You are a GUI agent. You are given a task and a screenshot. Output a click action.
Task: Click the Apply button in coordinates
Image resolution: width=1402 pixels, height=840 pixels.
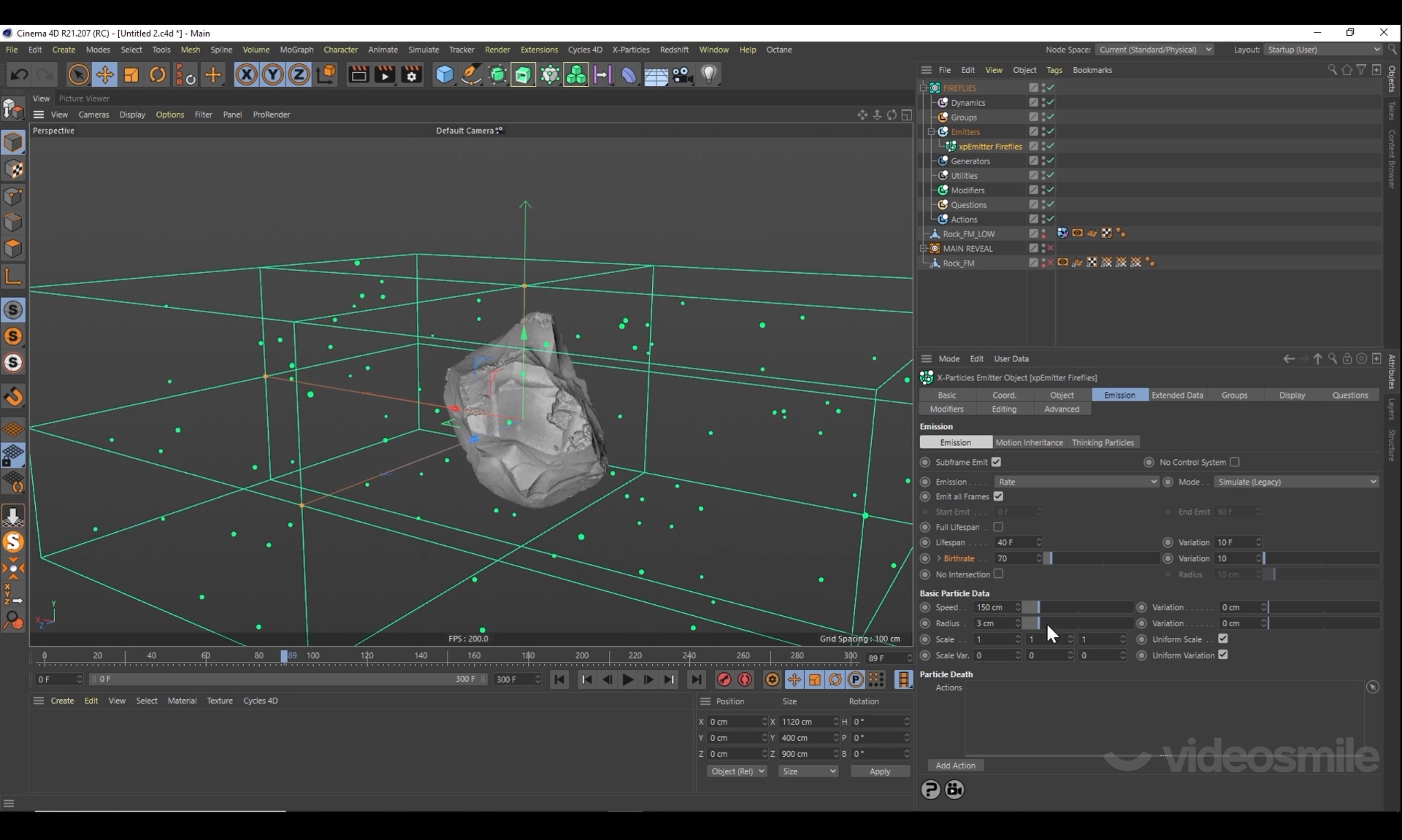tap(880, 771)
